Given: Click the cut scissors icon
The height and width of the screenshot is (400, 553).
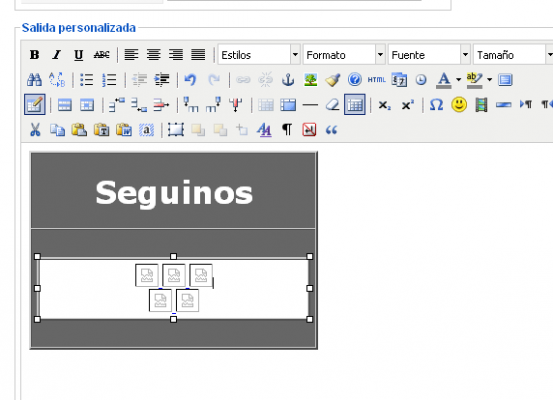Looking at the screenshot, I should 35,130.
